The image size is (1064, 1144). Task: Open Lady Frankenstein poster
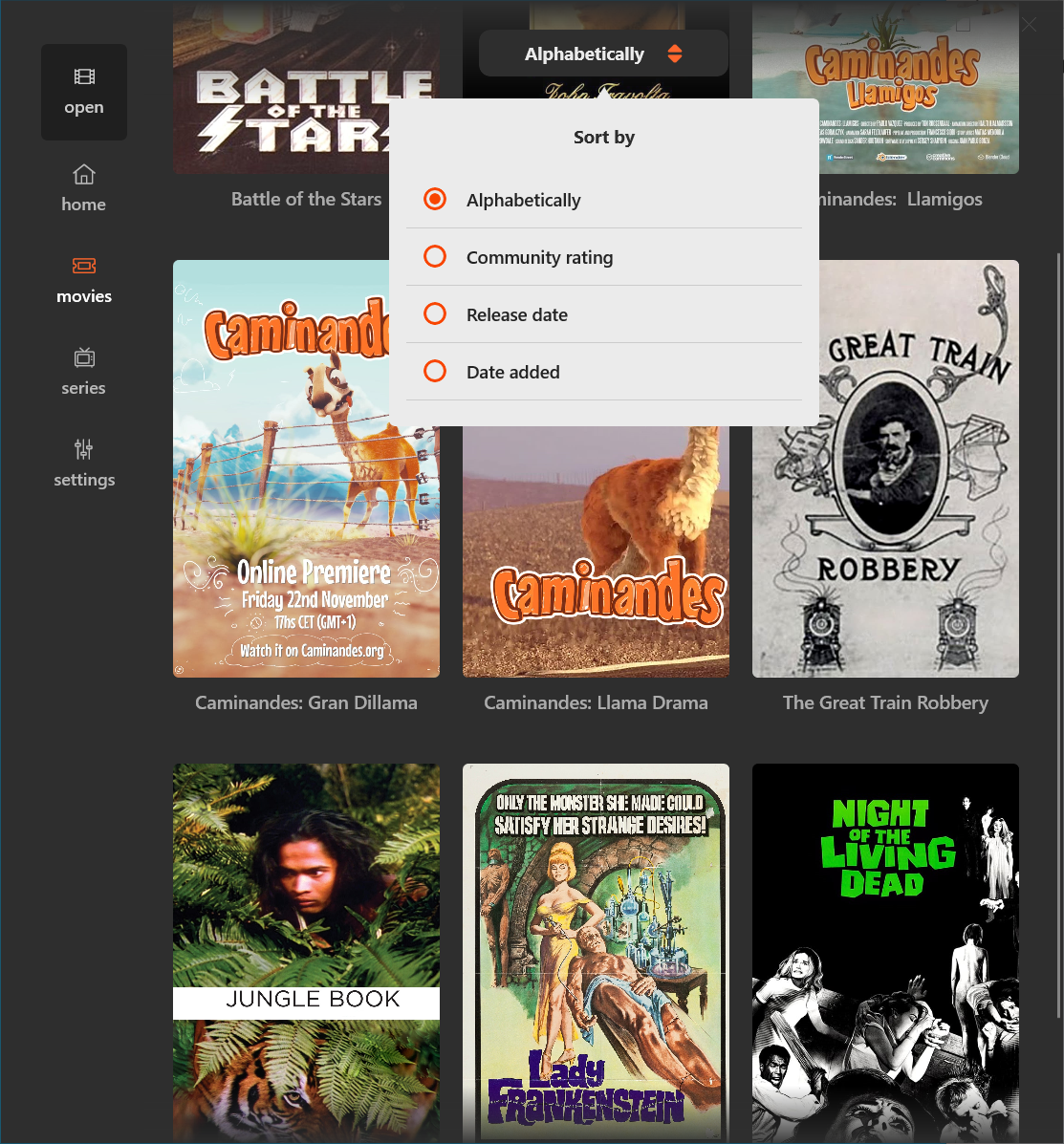pos(596,953)
